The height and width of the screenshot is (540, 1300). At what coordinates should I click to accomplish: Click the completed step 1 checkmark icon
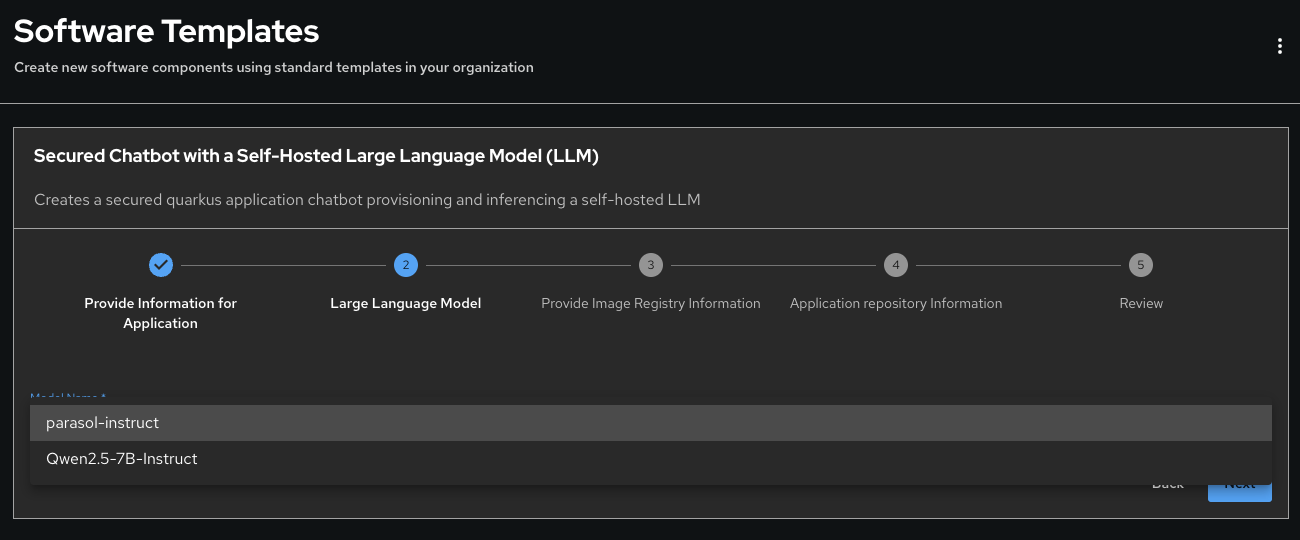click(161, 265)
